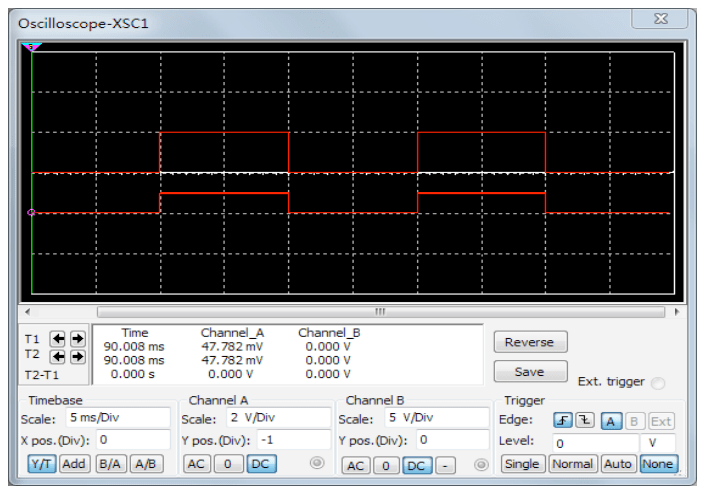Viewport: 704px width, 494px height.
Task: Click T1 Channel_A reading 47.782 mV
Action: [x=232, y=347]
